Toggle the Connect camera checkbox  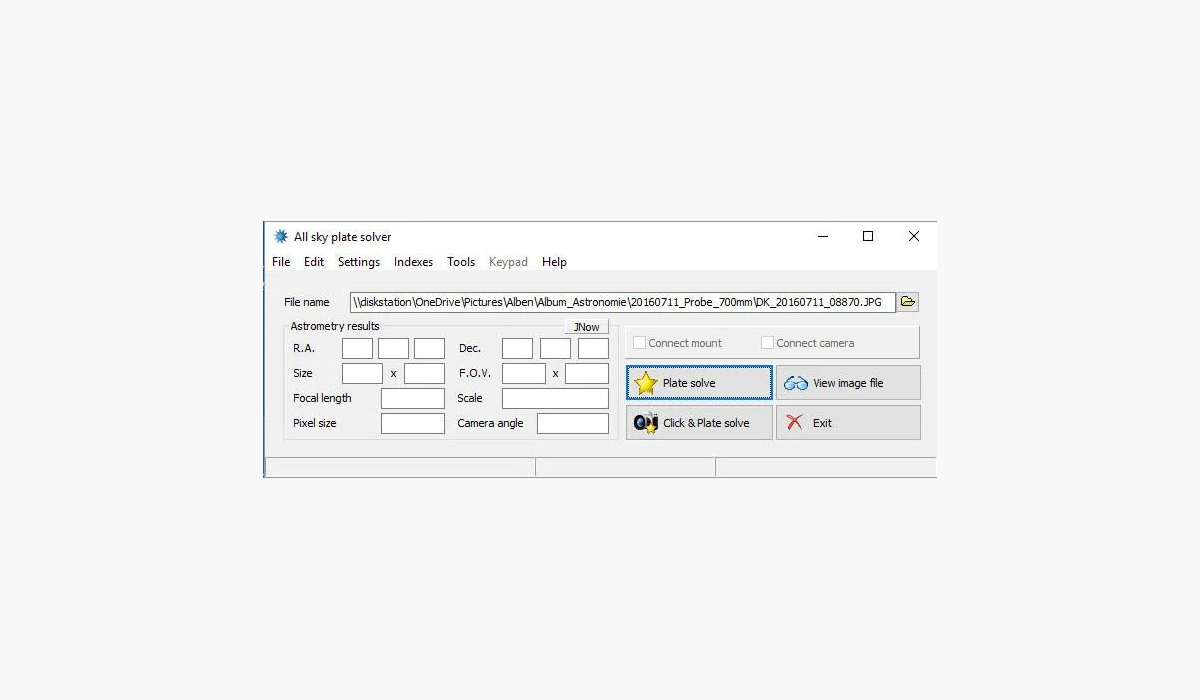pos(767,343)
